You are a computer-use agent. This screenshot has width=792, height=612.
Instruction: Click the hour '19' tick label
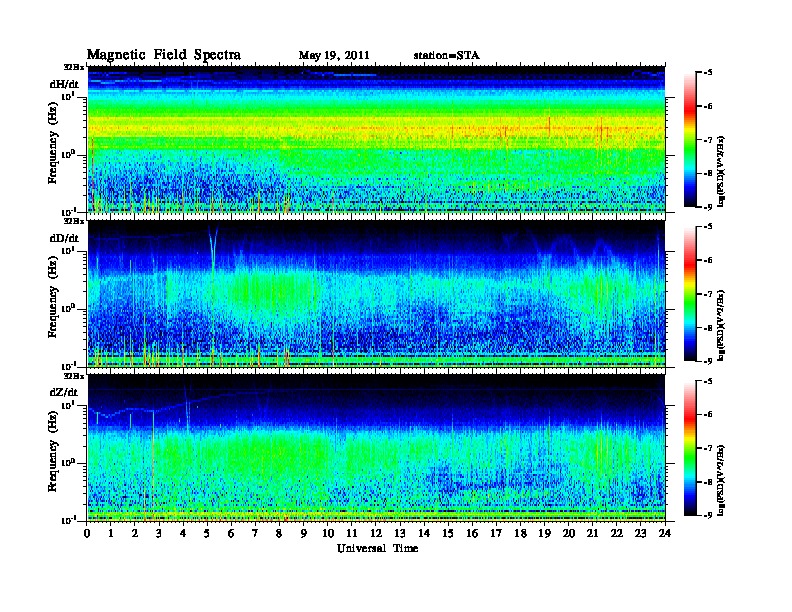[x=544, y=533]
